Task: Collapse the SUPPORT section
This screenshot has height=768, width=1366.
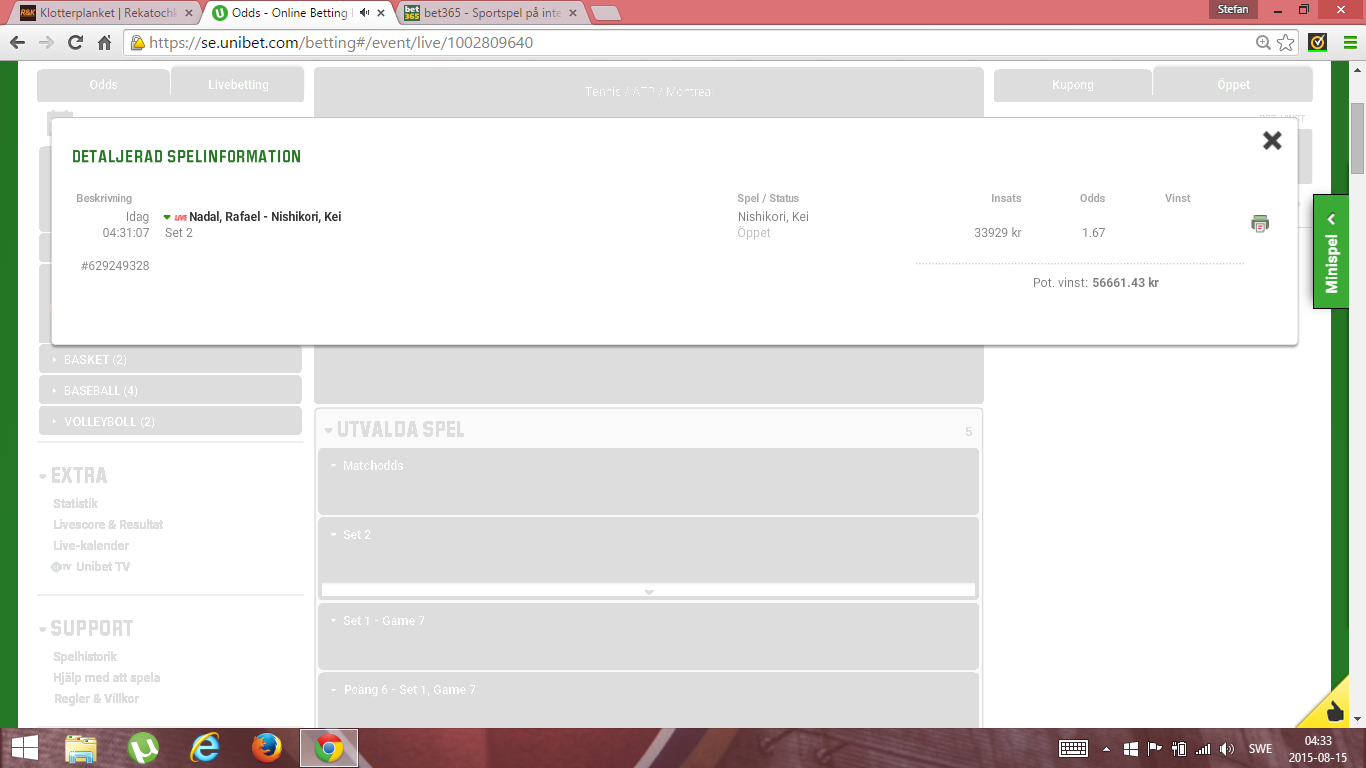Action: (86, 629)
